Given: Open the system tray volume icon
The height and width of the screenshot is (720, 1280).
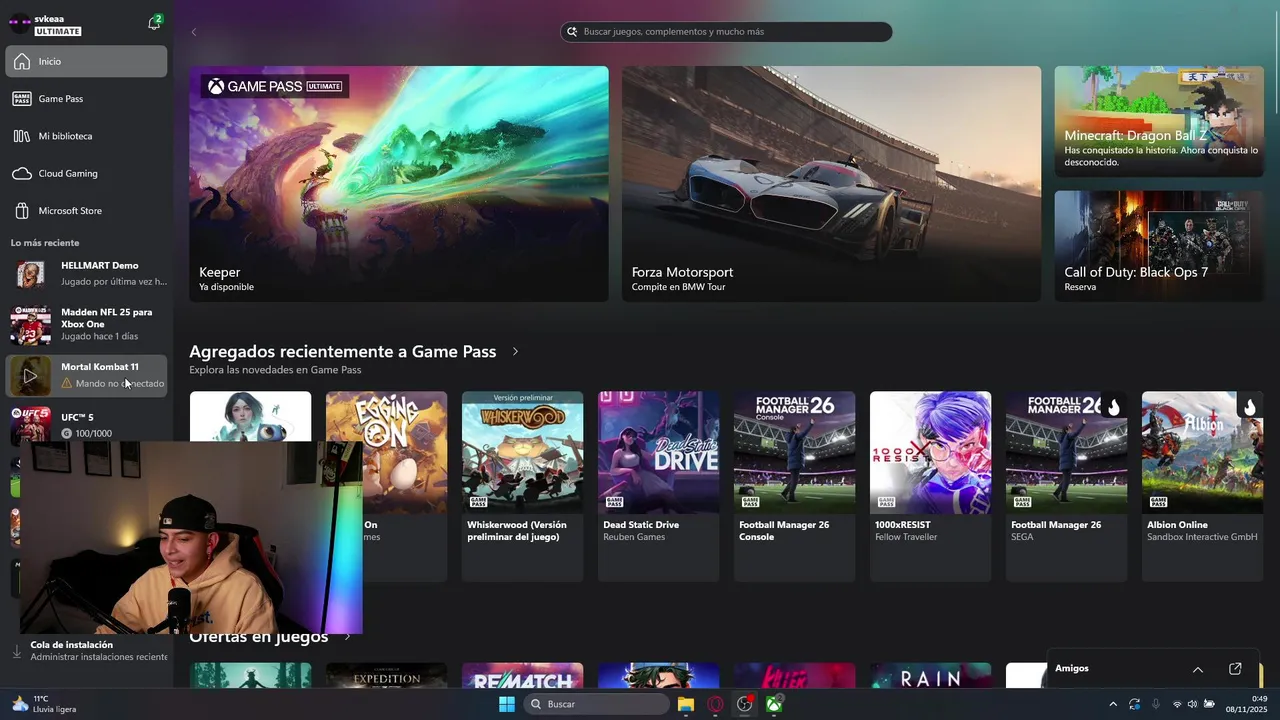Looking at the screenshot, I should (x=1192, y=704).
